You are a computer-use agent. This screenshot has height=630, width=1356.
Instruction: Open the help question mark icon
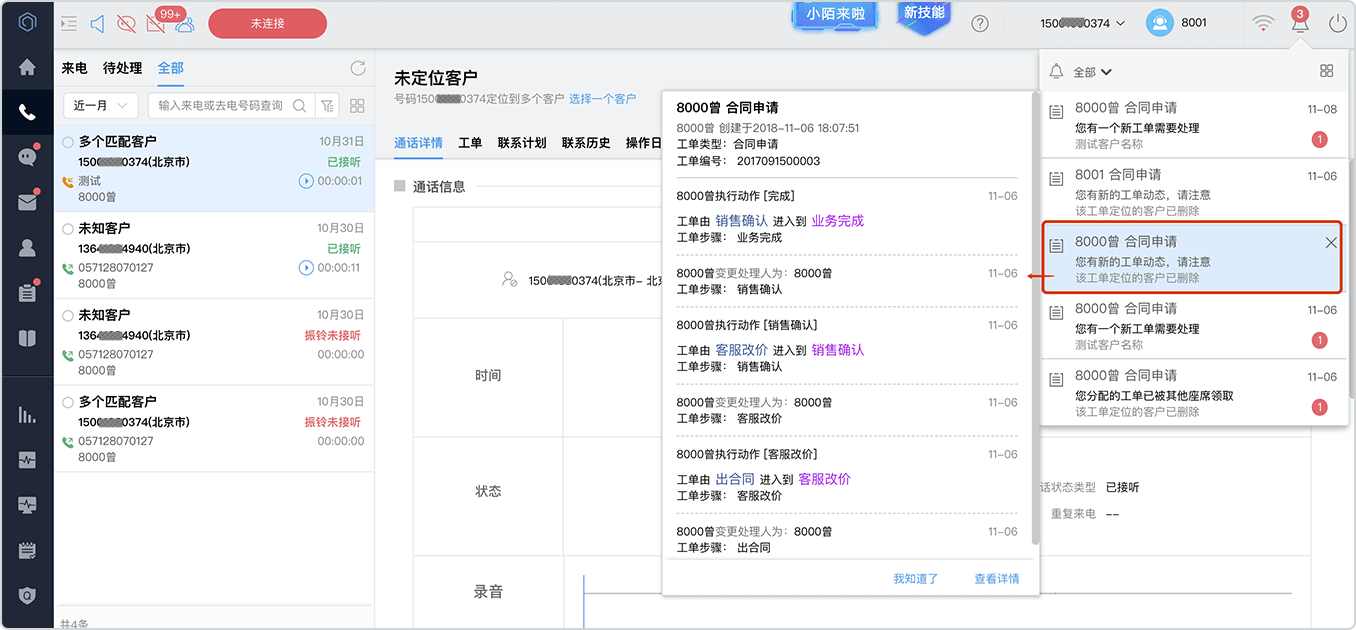tap(980, 23)
